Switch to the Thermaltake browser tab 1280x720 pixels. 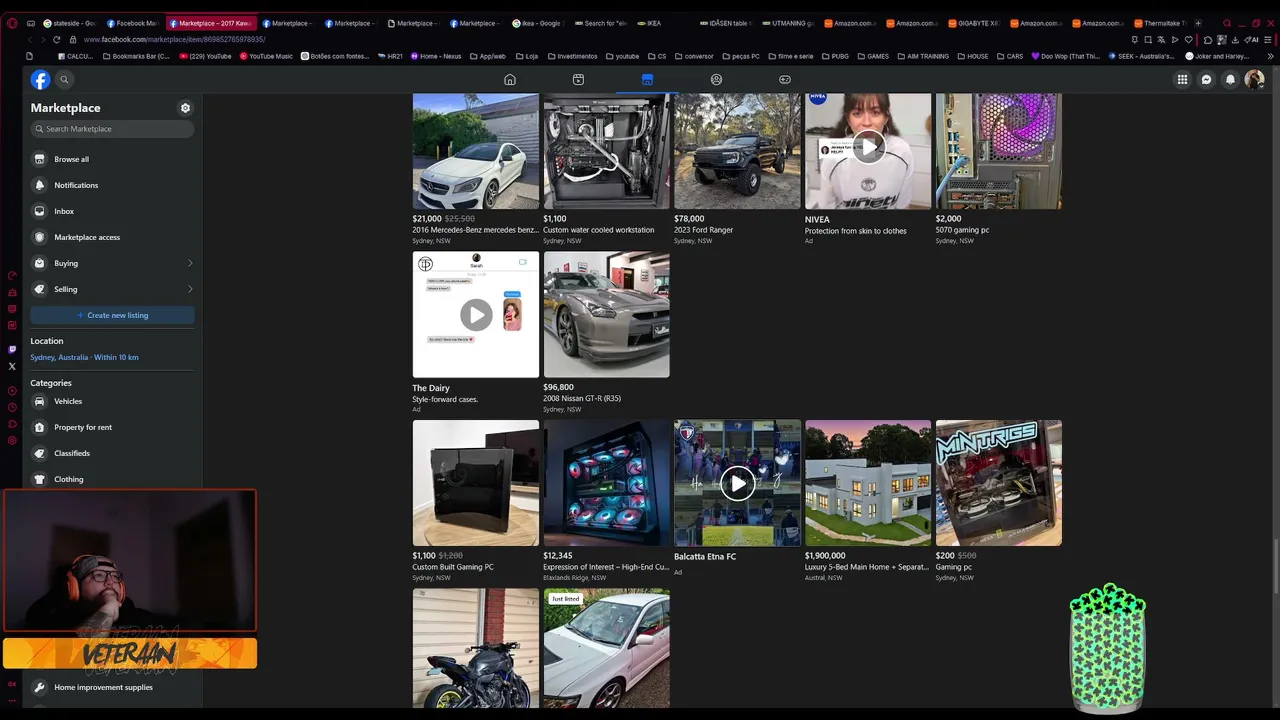[x=1160, y=23]
